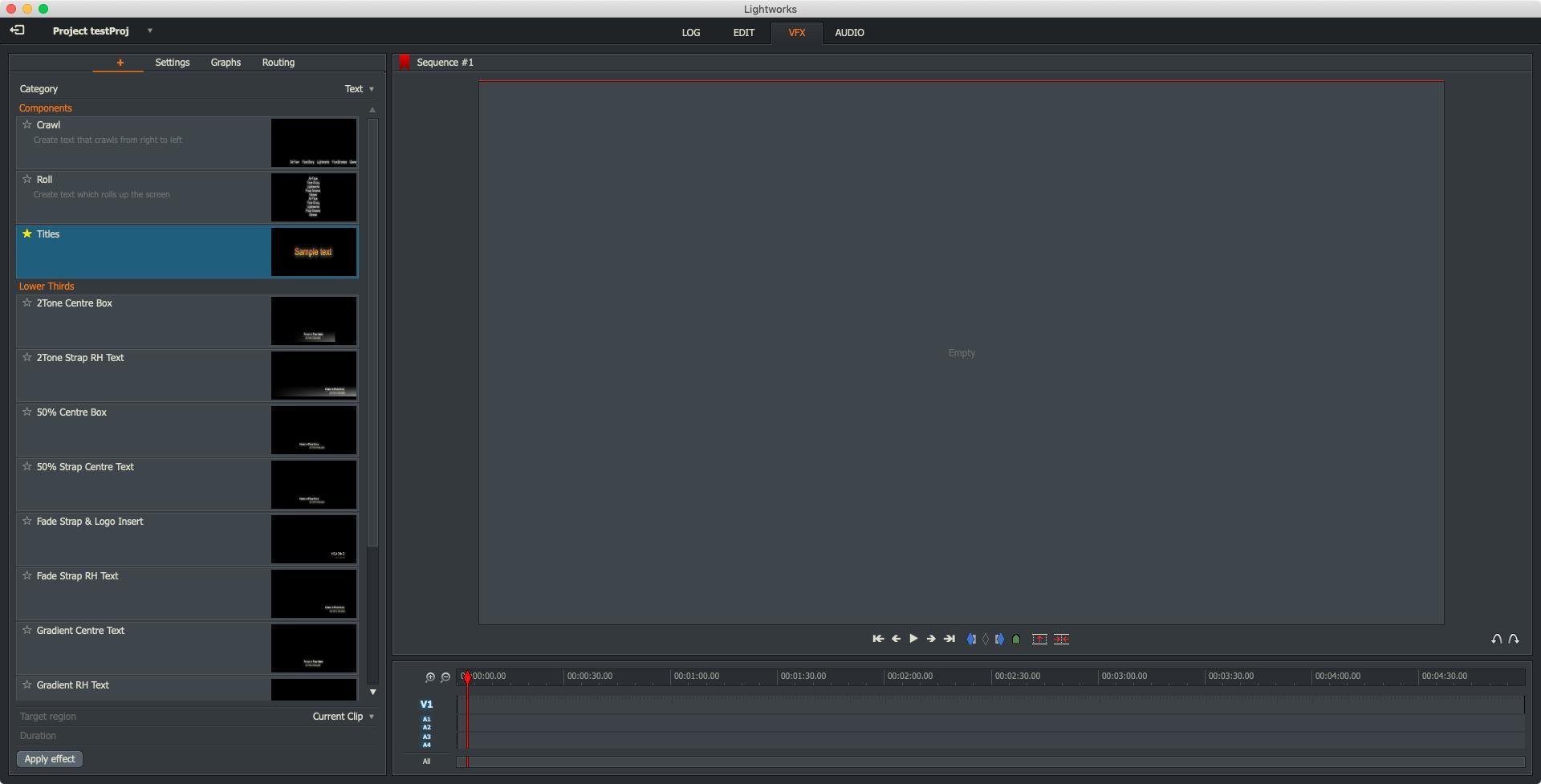Click the blue mark-out icon
The image size is (1541, 784).
pos(999,640)
